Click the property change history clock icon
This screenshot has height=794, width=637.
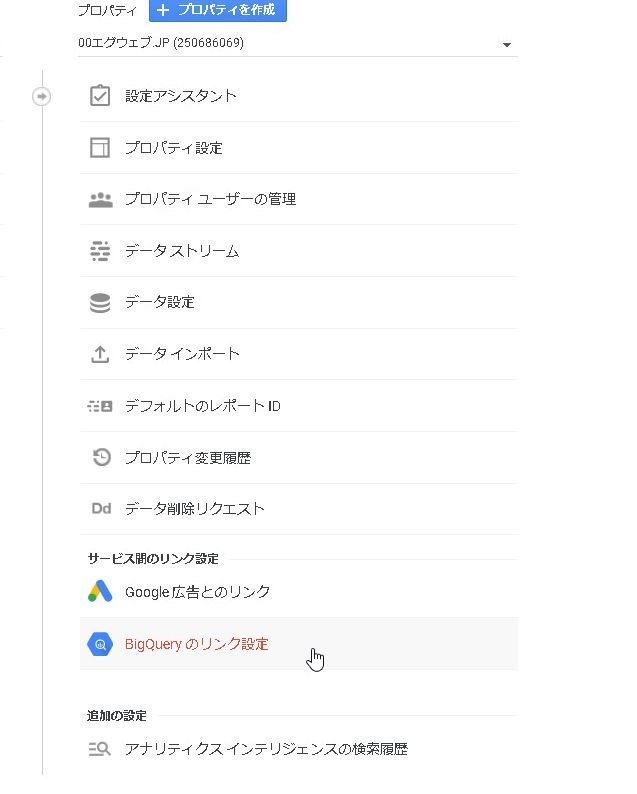(100, 458)
